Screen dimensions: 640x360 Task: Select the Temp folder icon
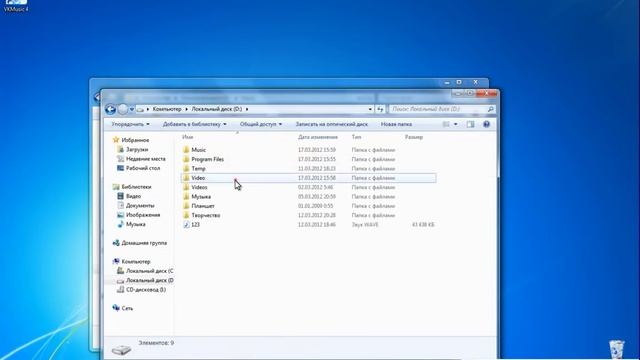[x=186, y=169]
